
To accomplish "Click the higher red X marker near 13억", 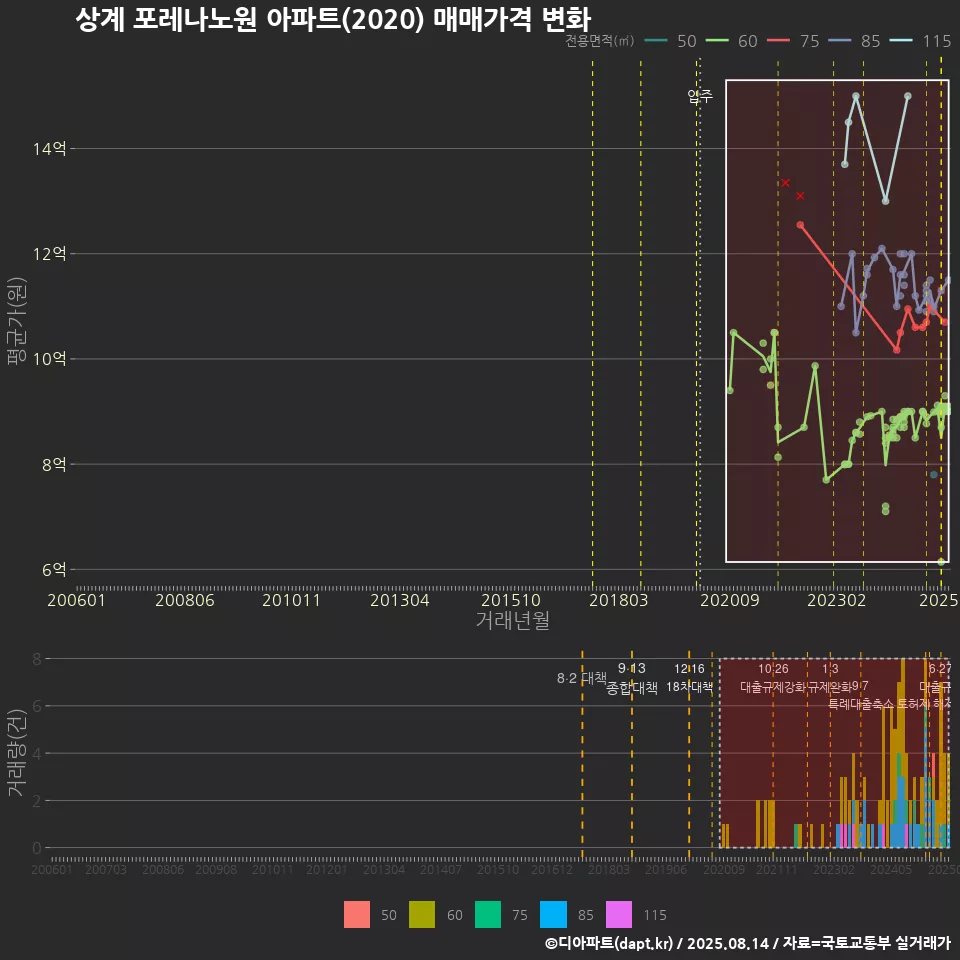I will [x=786, y=182].
